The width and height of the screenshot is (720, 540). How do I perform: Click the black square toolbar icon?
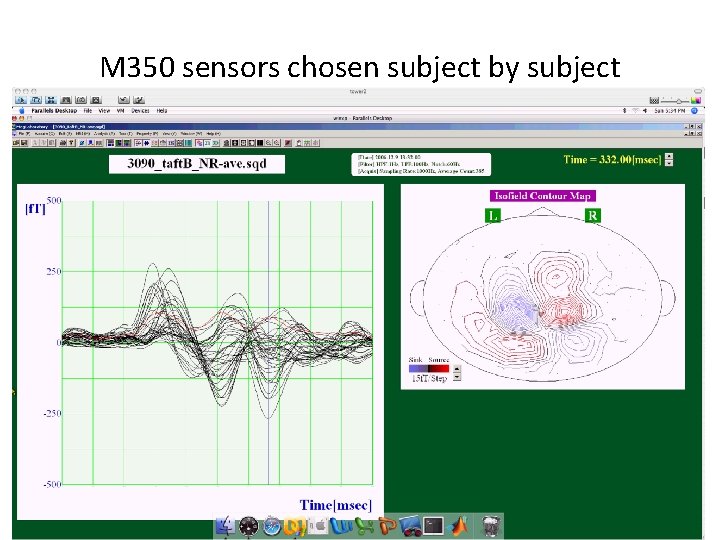(x=259, y=143)
